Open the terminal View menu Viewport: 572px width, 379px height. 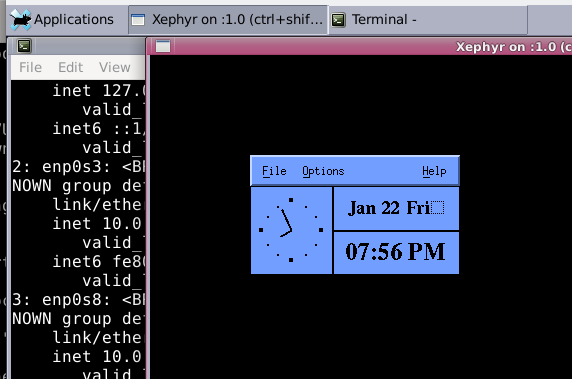115,67
